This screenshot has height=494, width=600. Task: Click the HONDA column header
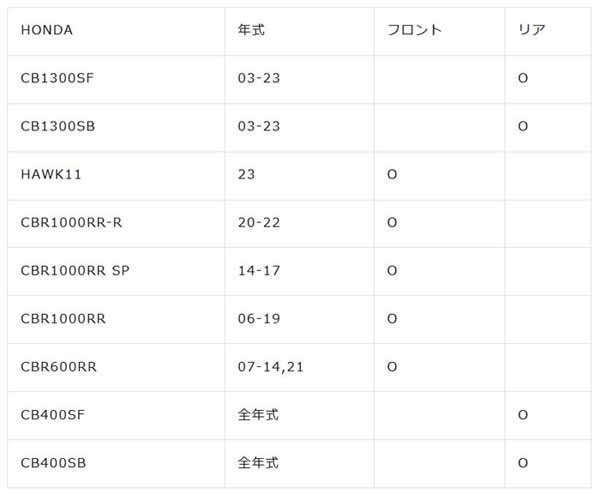(x=47, y=30)
